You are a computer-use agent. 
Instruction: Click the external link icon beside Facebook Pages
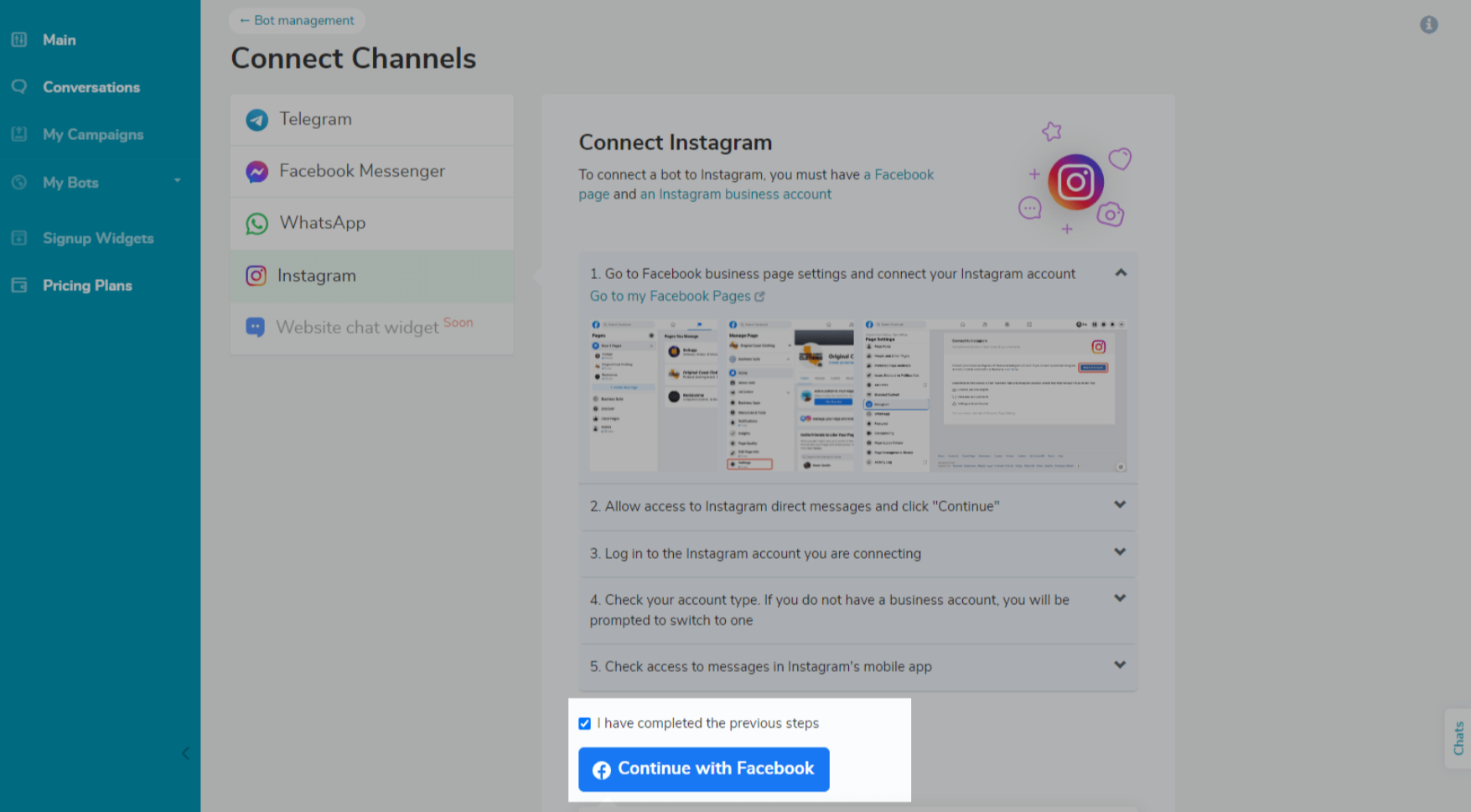[x=759, y=297]
